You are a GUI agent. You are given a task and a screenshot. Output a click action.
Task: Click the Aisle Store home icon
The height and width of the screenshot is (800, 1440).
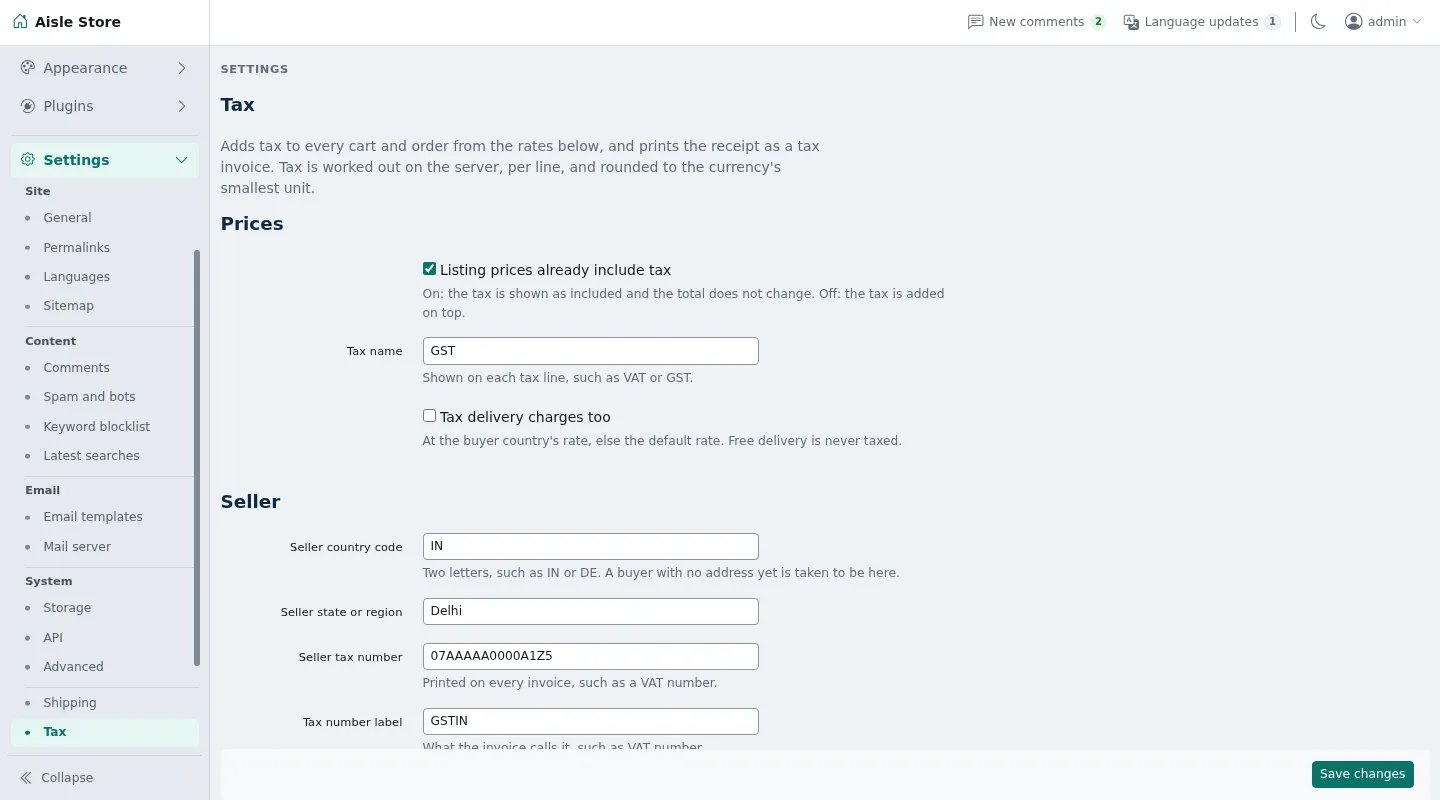[x=21, y=21]
